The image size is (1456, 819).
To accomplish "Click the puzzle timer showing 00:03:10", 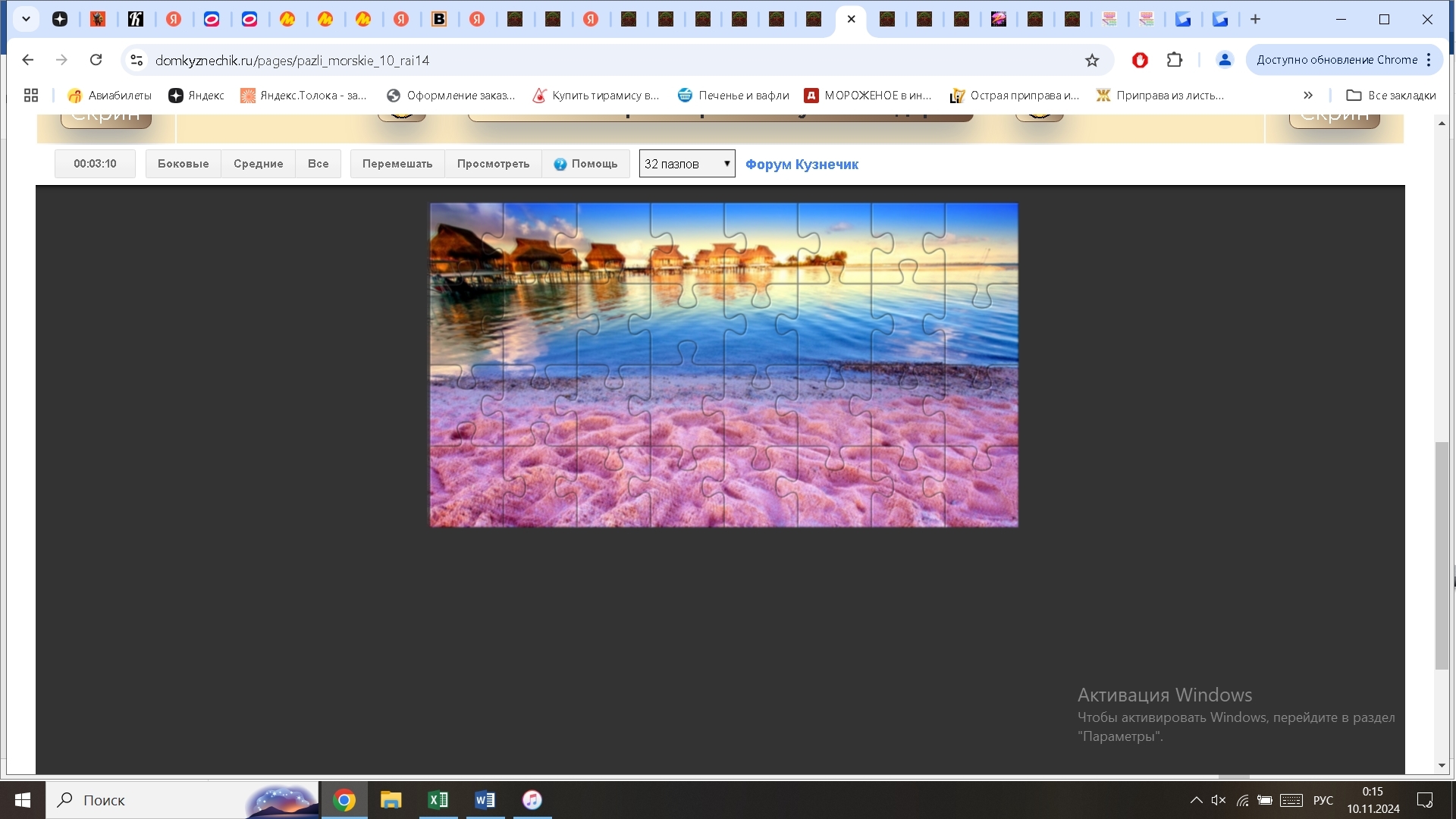I will [95, 164].
